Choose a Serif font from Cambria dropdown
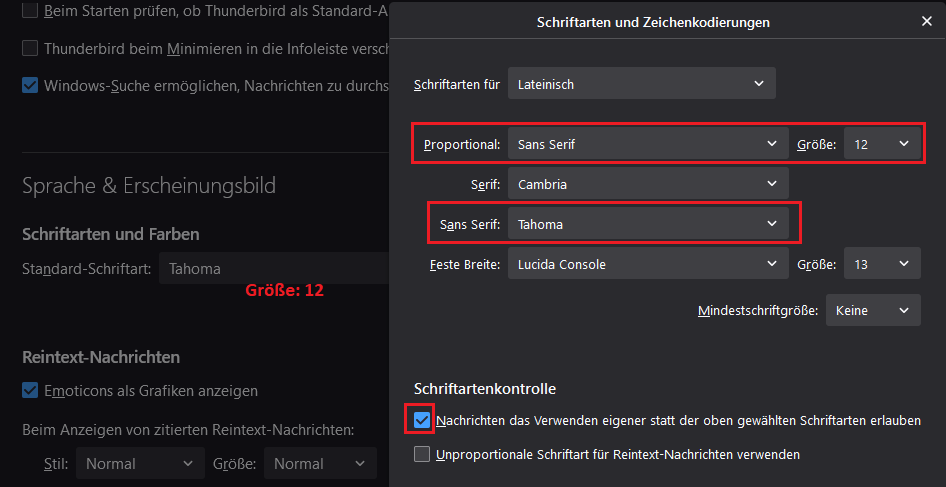Image resolution: width=946 pixels, height=487 pixels. point(647,184)
